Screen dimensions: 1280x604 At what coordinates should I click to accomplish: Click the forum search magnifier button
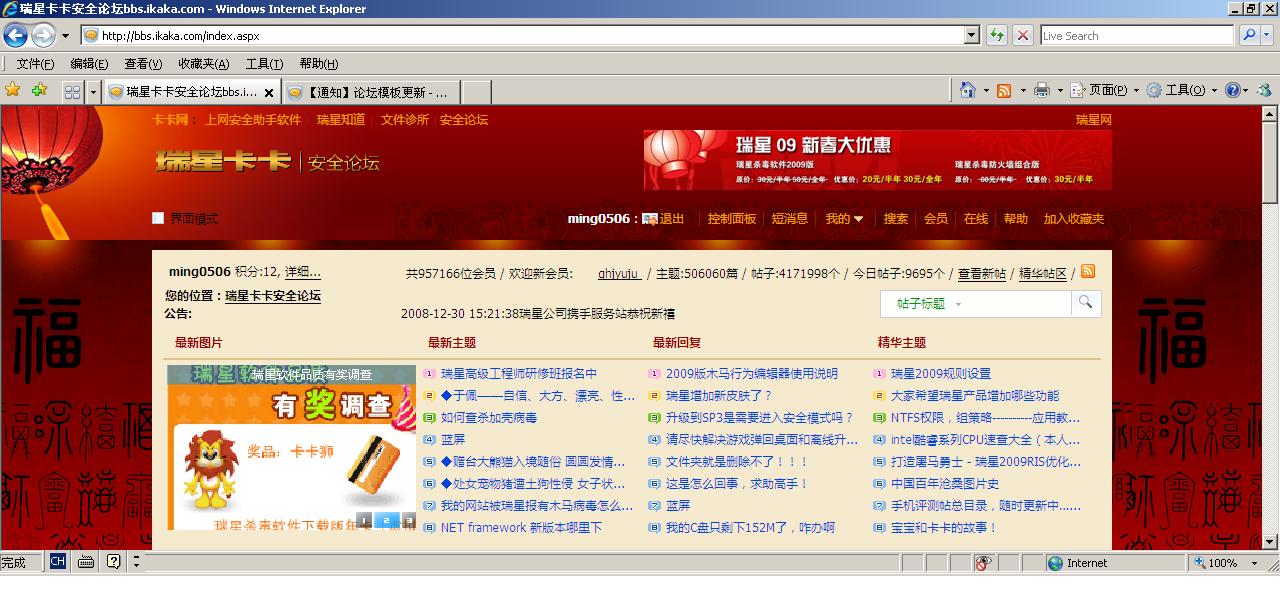click(x=1086, y=302)
